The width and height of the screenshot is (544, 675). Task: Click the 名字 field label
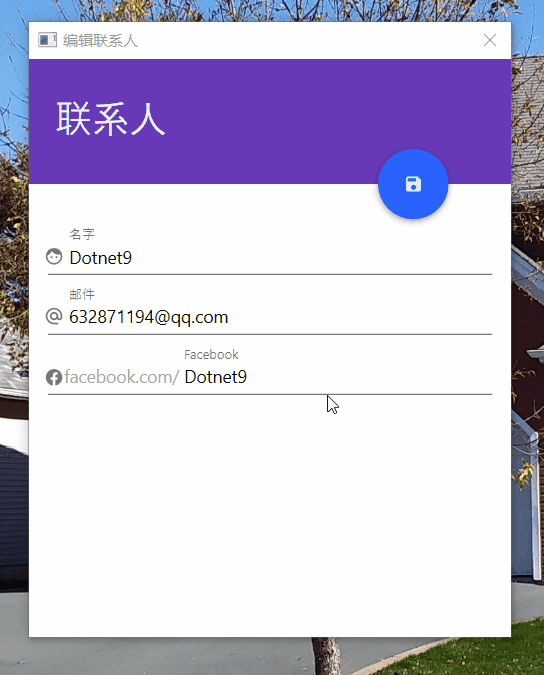82,234
